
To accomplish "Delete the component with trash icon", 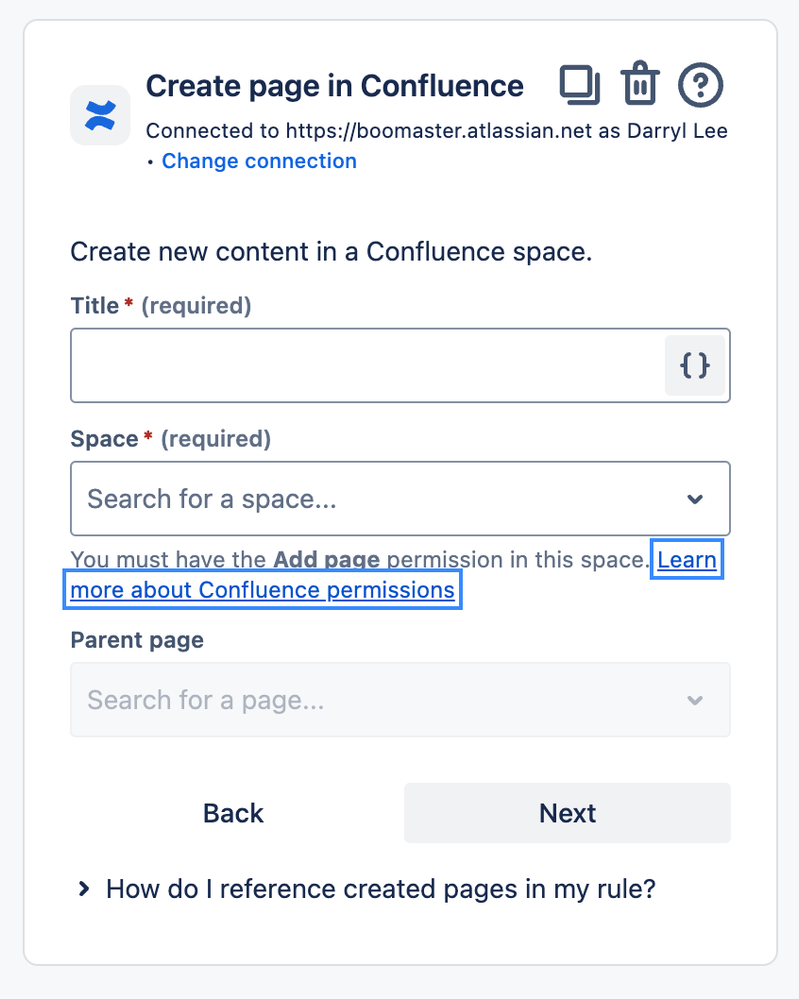I will pyautogui.click(x=640, y=83).
